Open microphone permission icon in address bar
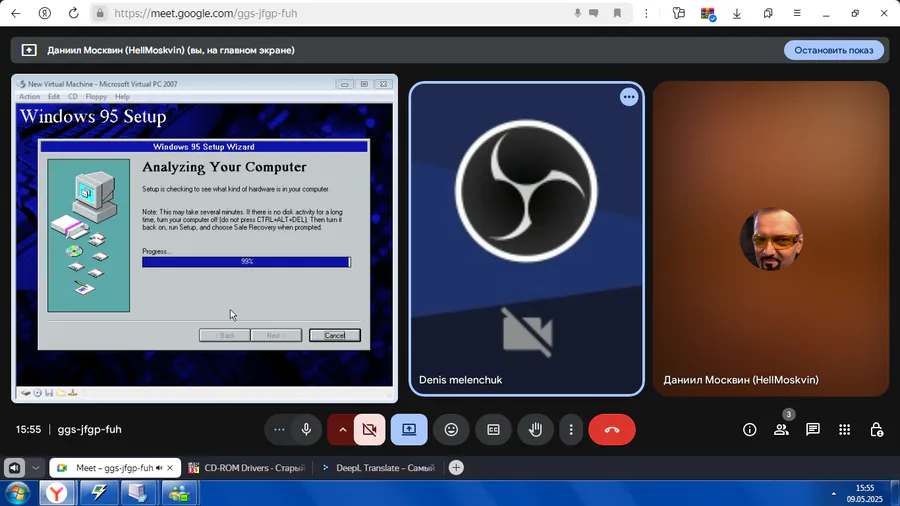900x506 pixels. [x=577, y=13]
